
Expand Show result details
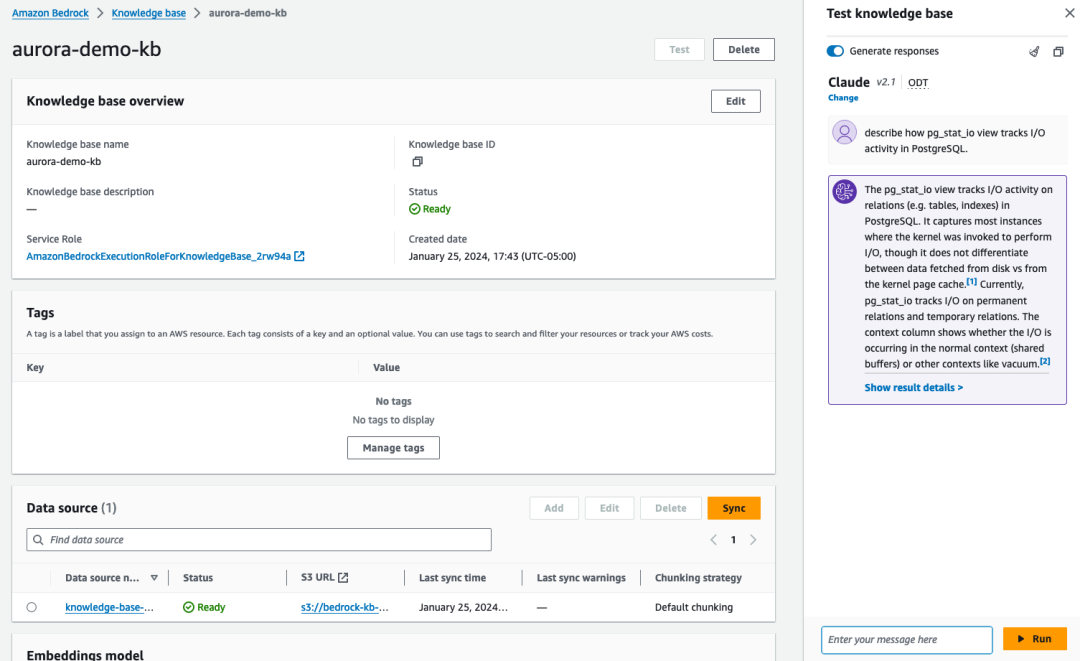click(x=913, y=388)
